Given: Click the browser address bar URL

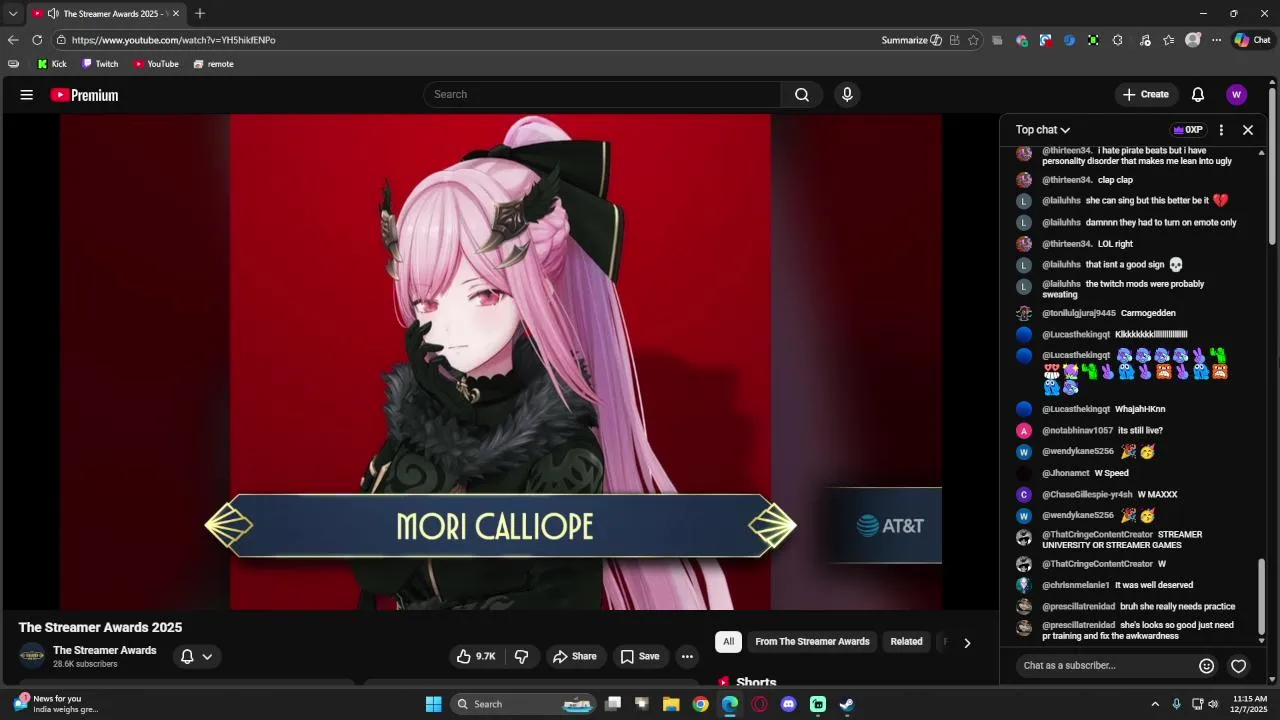Looking at the screenshot, I should click(x=174, y=40).
